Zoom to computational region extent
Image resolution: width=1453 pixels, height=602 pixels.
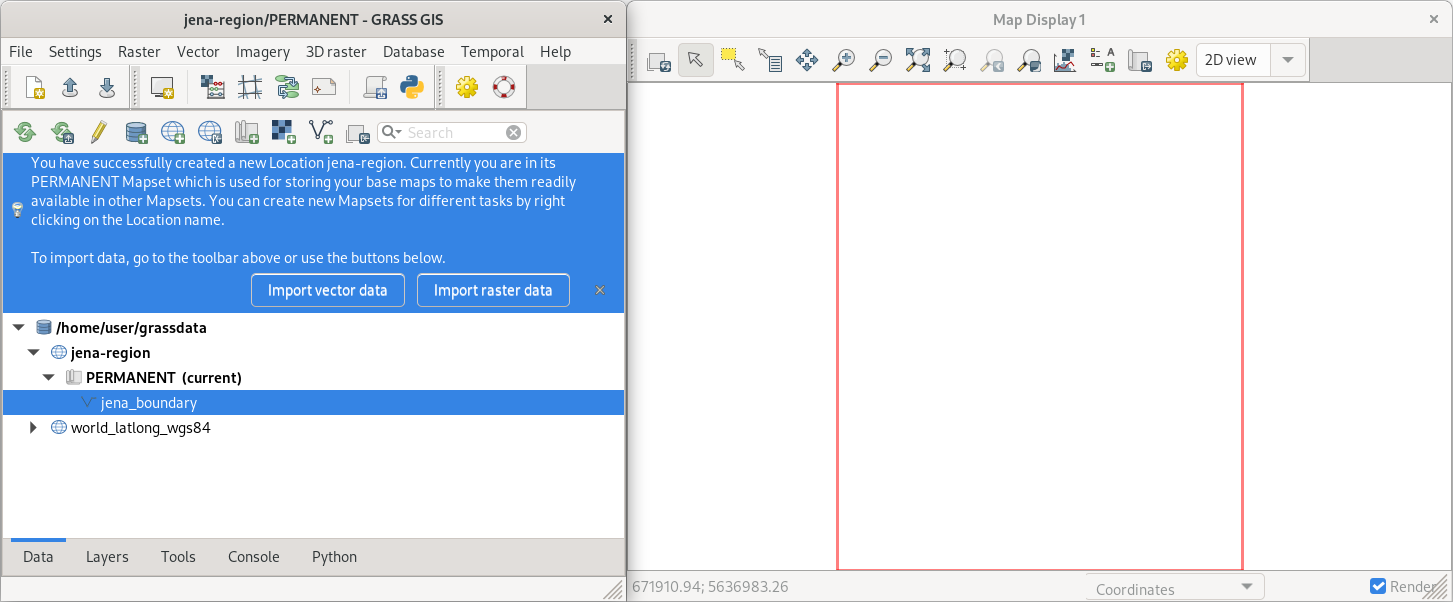(x=955, y=61)
